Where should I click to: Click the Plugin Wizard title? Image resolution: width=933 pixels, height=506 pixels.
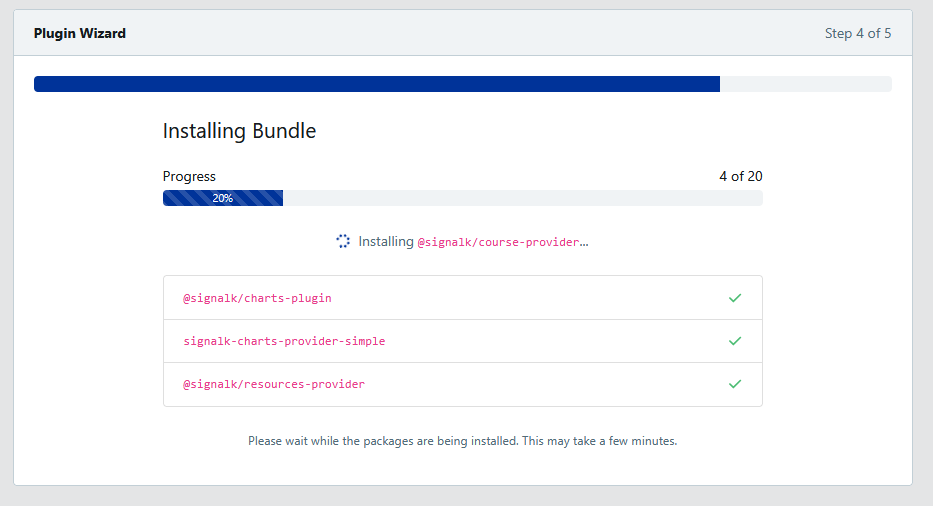click(80, 33)
